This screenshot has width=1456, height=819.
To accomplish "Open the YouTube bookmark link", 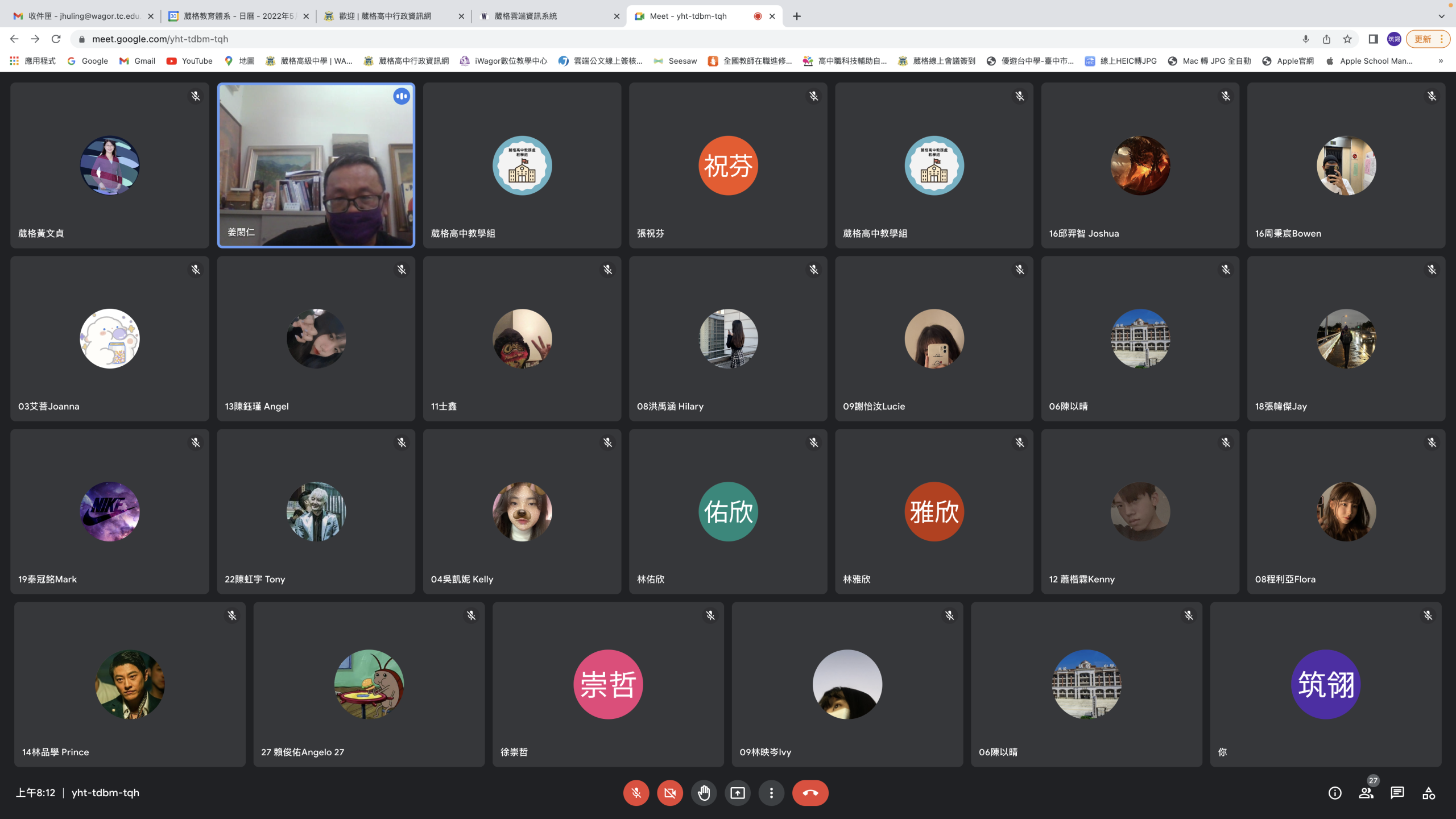I will click(x=189, y=61).
